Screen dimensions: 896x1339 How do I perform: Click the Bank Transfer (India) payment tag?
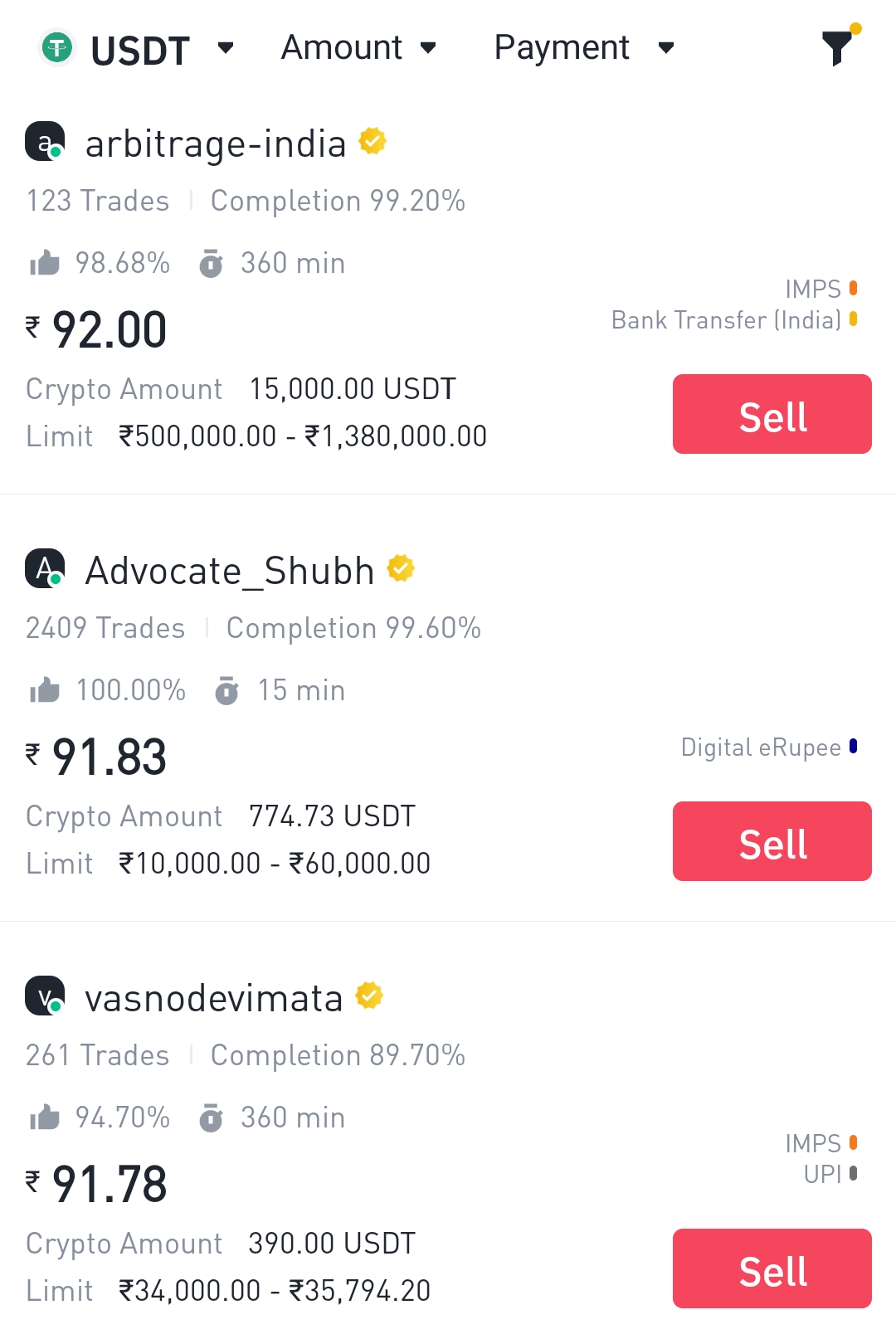pos(727,320)
